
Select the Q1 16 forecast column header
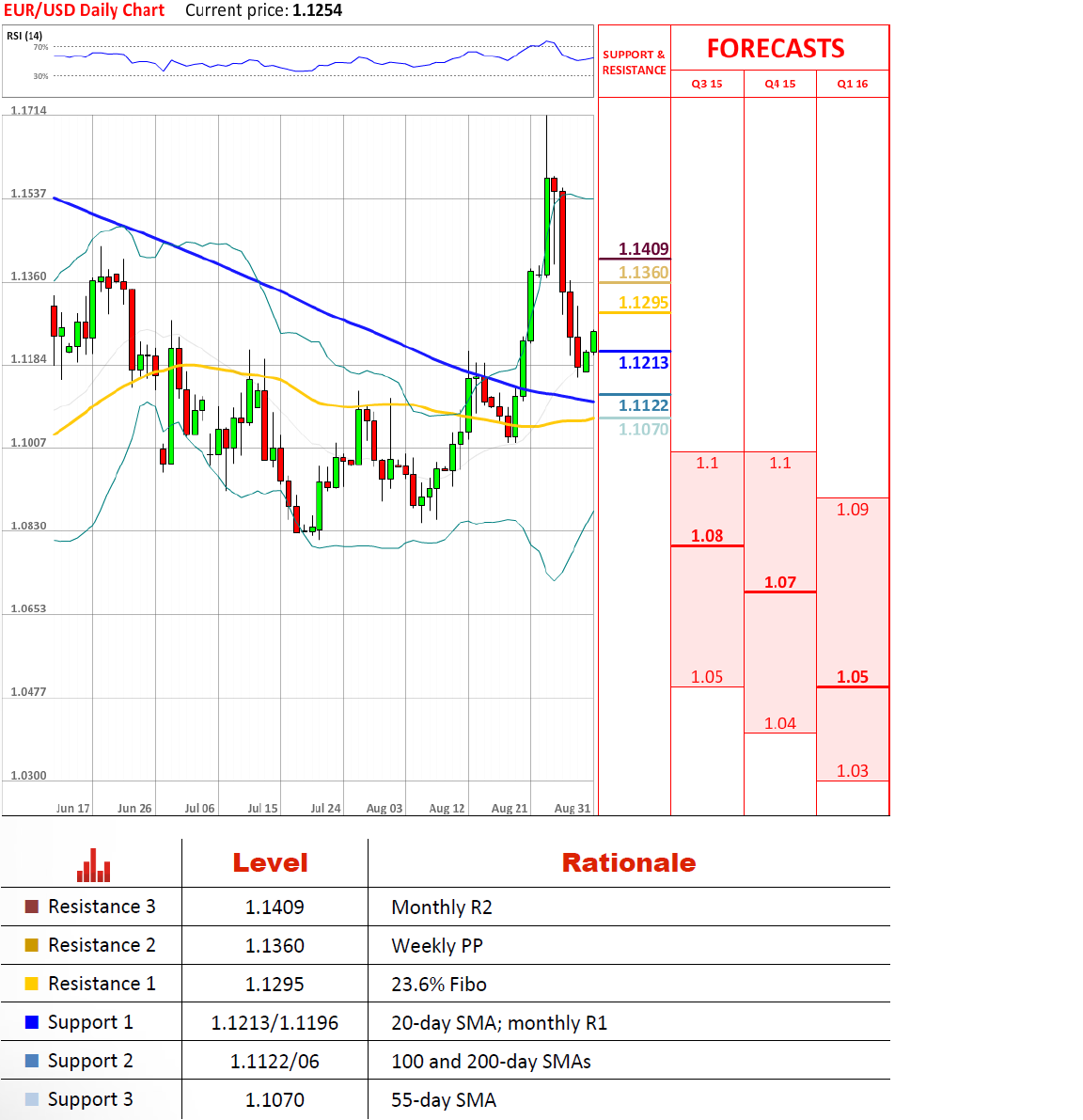click(x=853, y=84)
